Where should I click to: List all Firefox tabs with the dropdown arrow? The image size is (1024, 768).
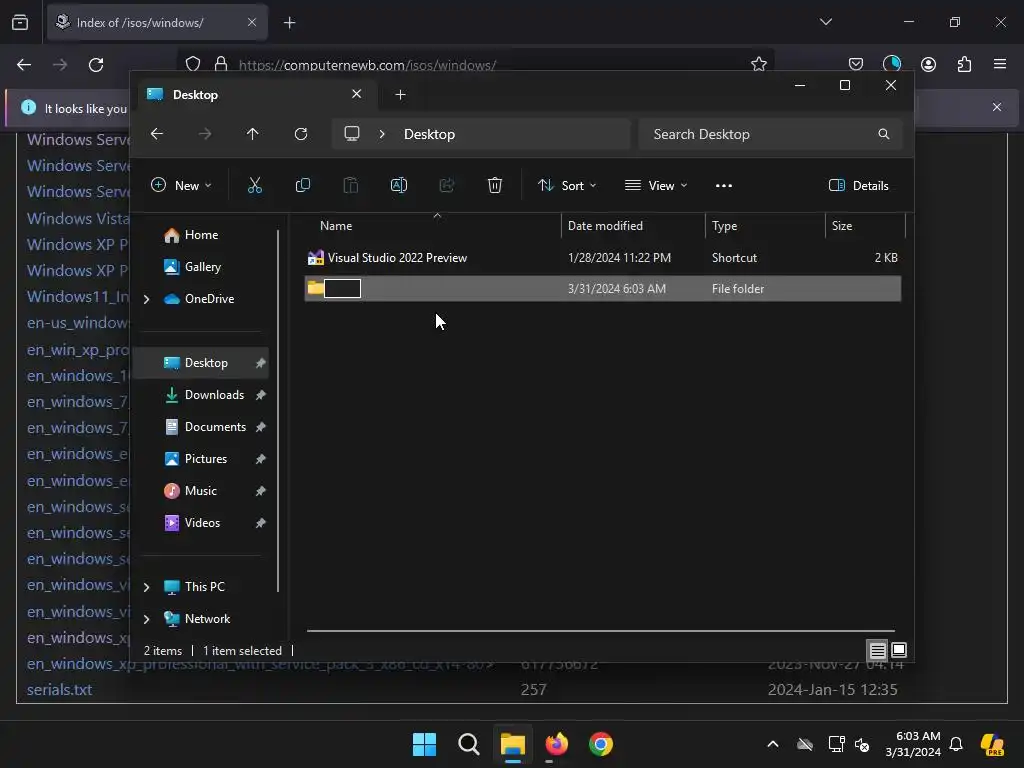click(x=825, y=22)
